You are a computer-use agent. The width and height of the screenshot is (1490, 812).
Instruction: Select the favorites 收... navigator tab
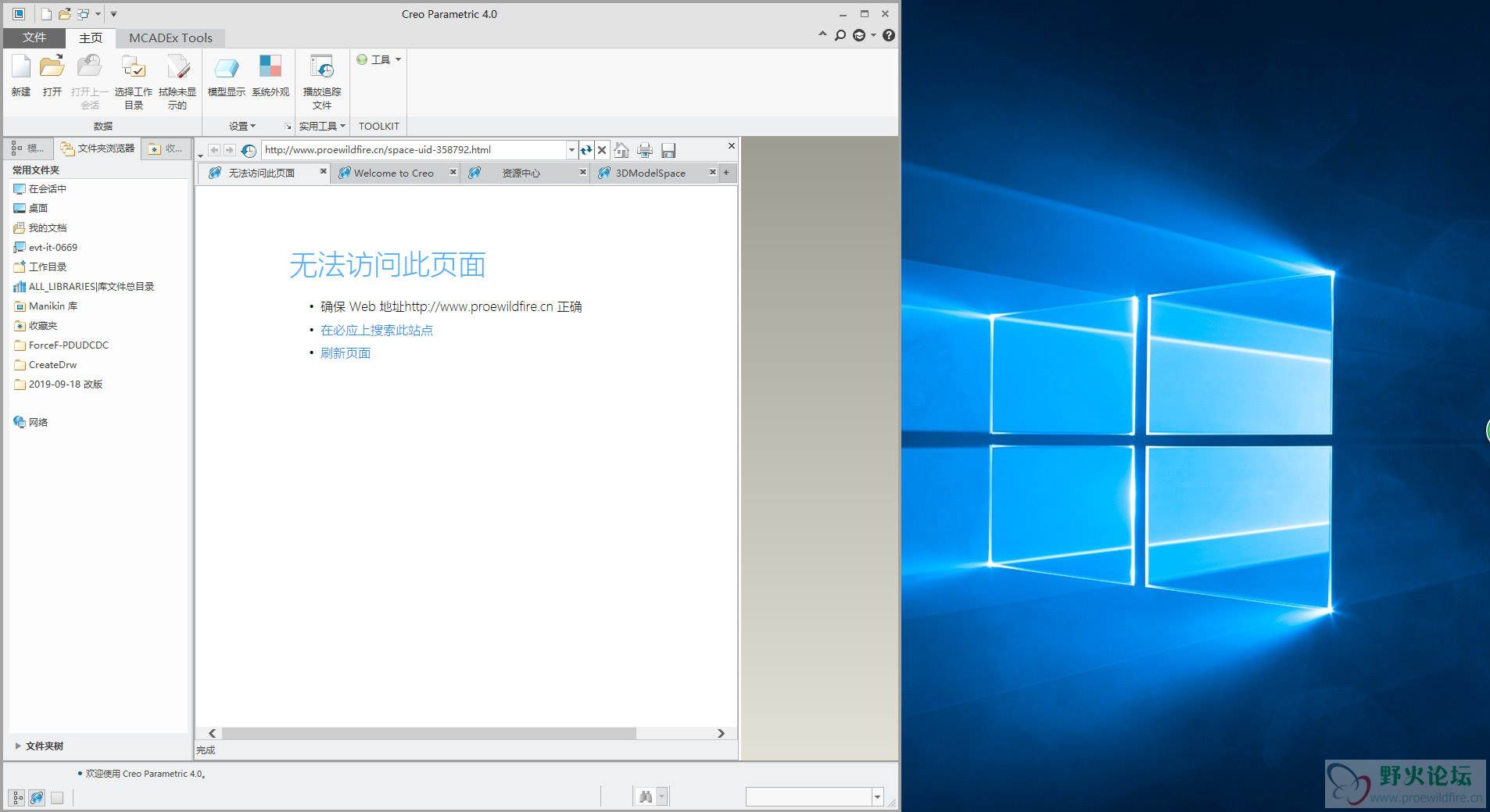tap(166, 148)
